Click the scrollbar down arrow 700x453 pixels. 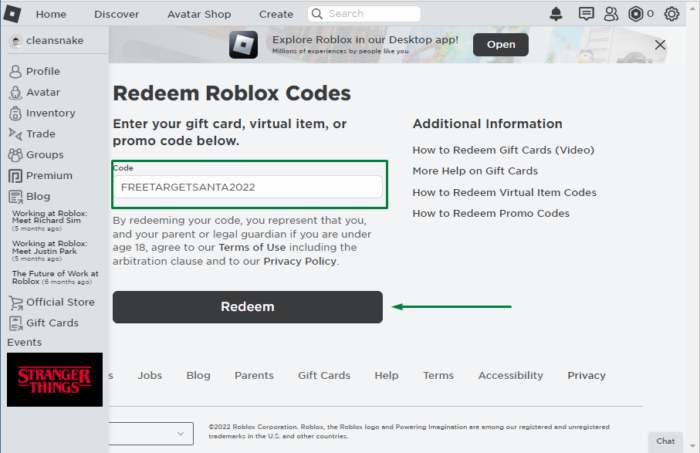click(692, 446)
